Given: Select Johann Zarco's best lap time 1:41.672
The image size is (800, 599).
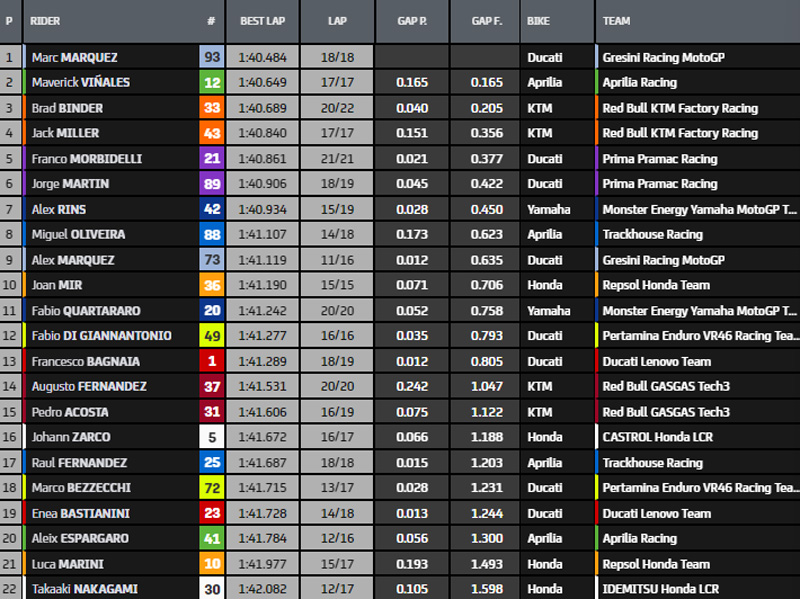Looking at the screenshot, I should [x=264, y=437].
